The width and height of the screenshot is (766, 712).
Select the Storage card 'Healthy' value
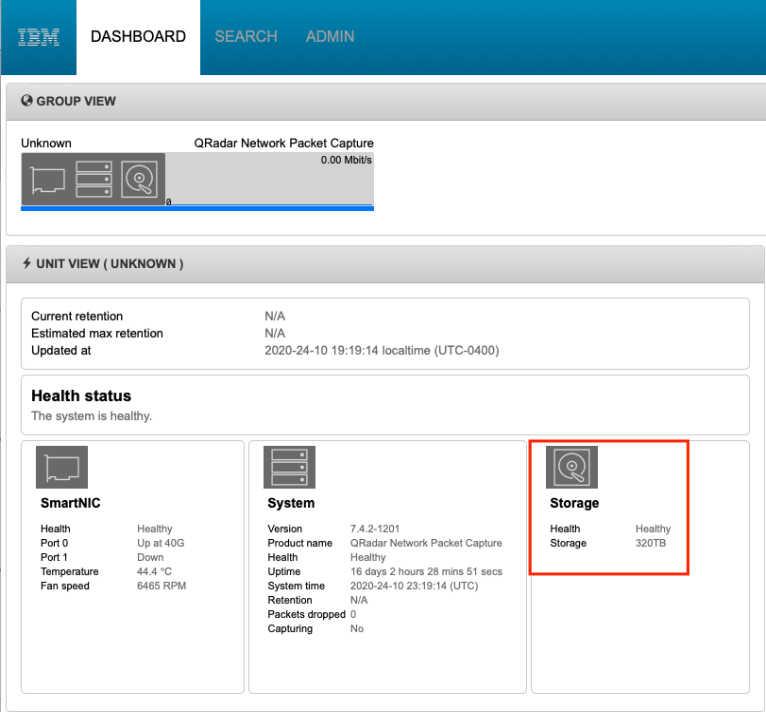pyautogui.click(x=653, y=529)
